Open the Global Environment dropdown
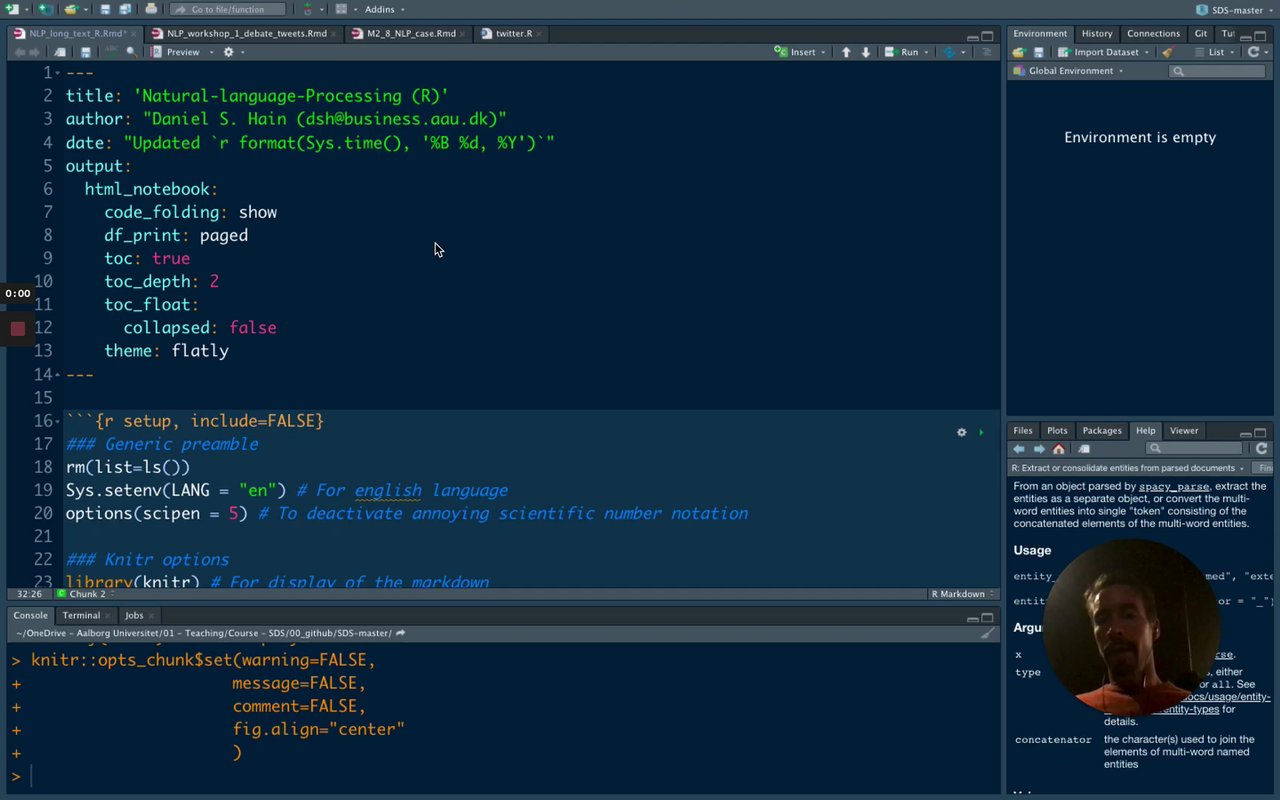1280x800 pixels. click(x=1068, y=71)
